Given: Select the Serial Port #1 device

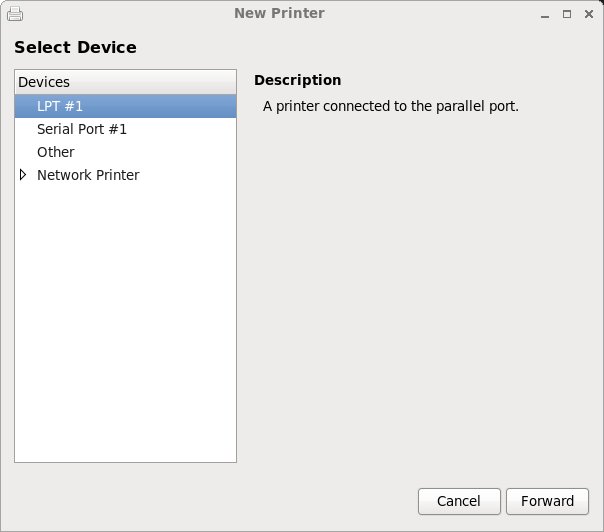Looking at the screenshot, I should [x=82, y=129].
